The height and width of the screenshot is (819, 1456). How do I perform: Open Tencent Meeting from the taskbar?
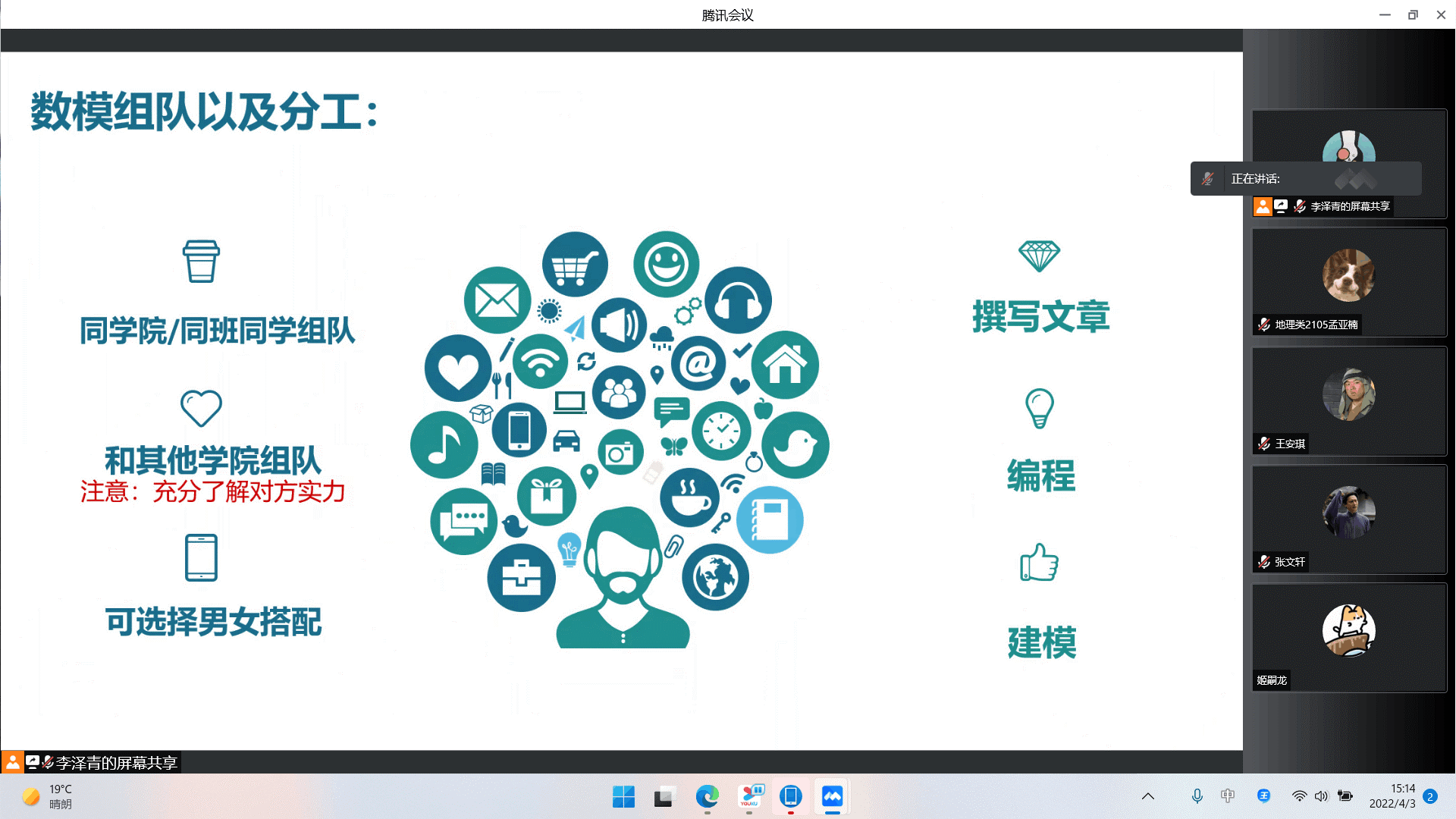[832, 796]
